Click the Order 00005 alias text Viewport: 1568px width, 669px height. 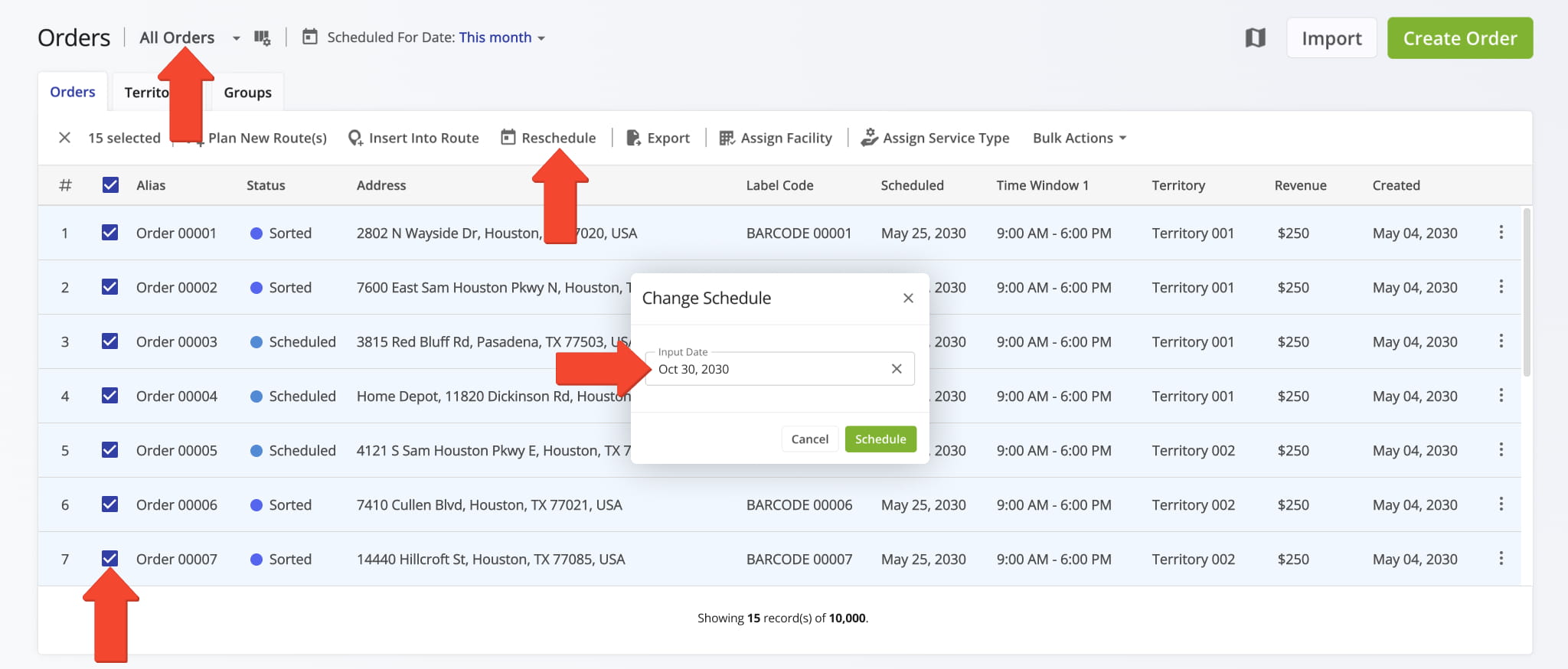coord(177,450)
